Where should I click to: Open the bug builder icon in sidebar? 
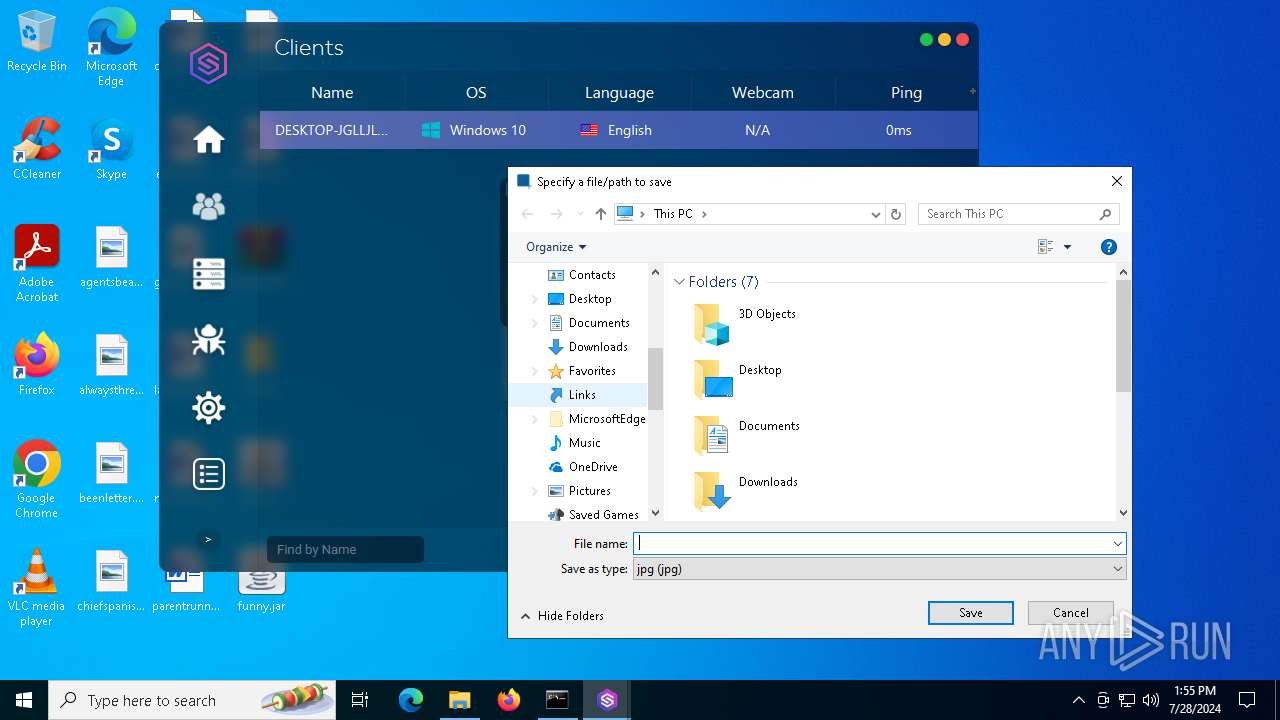click(209, 340)
